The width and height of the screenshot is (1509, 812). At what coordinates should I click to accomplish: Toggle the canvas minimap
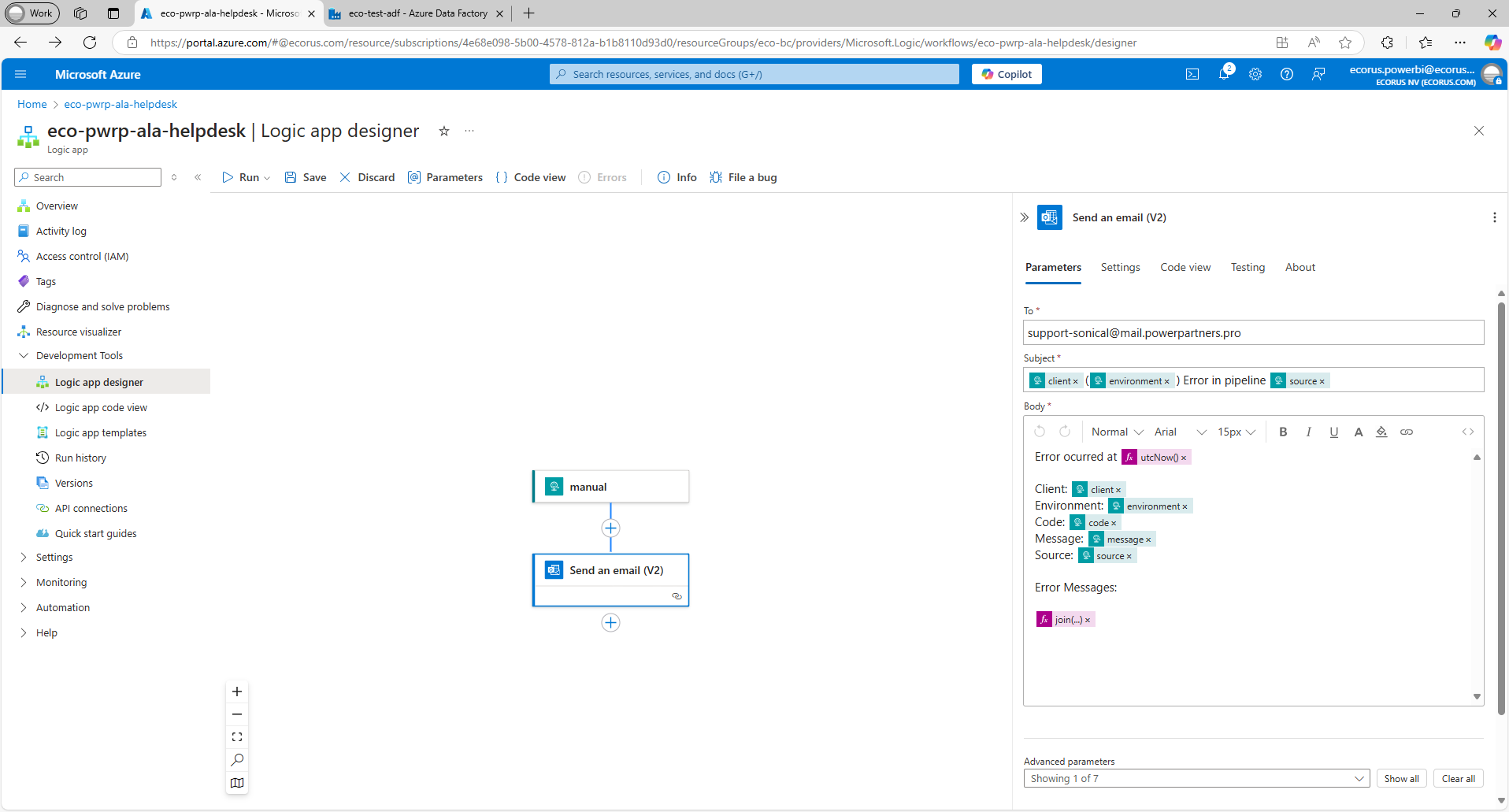[237, 783]
